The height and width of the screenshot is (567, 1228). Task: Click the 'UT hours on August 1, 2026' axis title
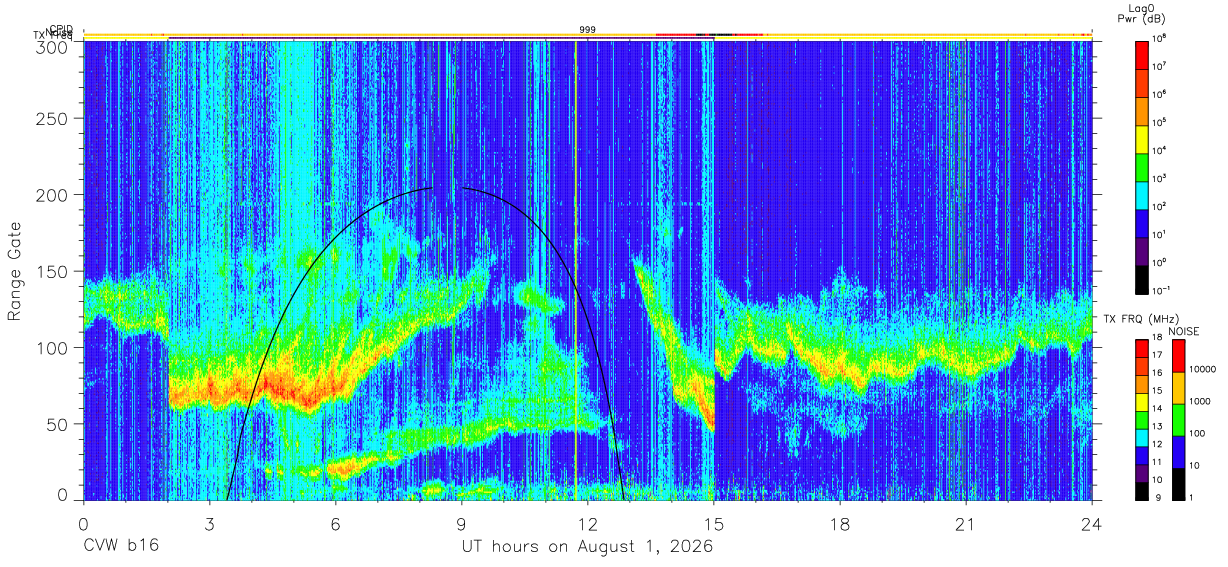tap(587, 546)
